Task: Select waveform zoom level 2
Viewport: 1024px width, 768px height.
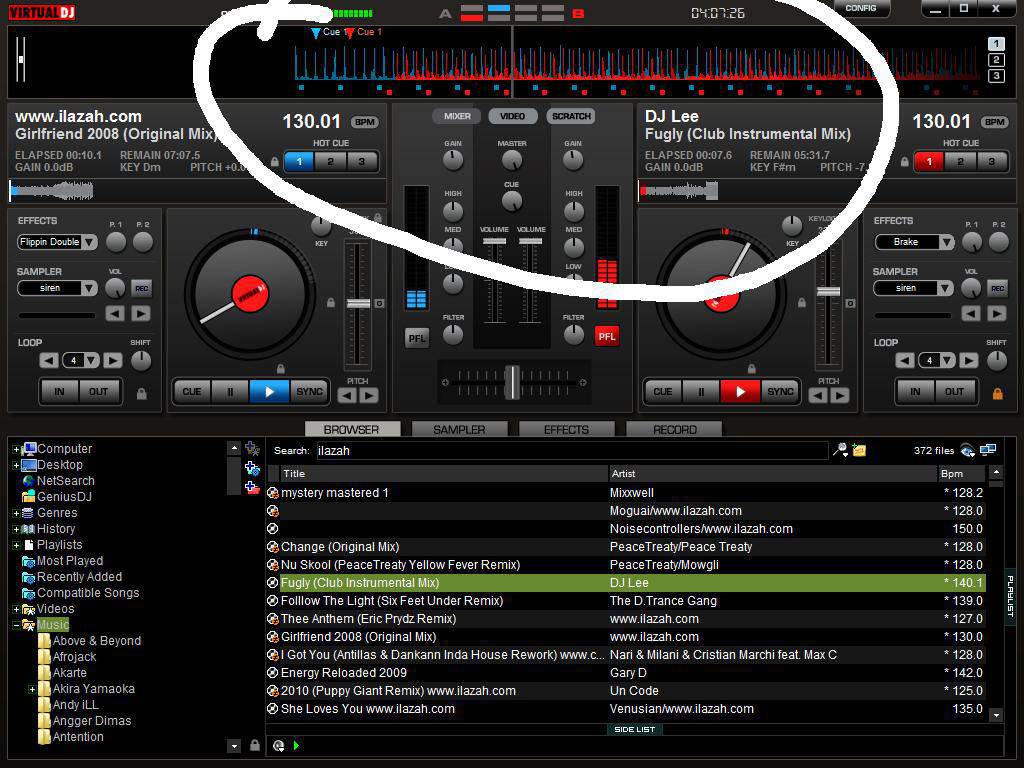Action: [x=996, y=60]
